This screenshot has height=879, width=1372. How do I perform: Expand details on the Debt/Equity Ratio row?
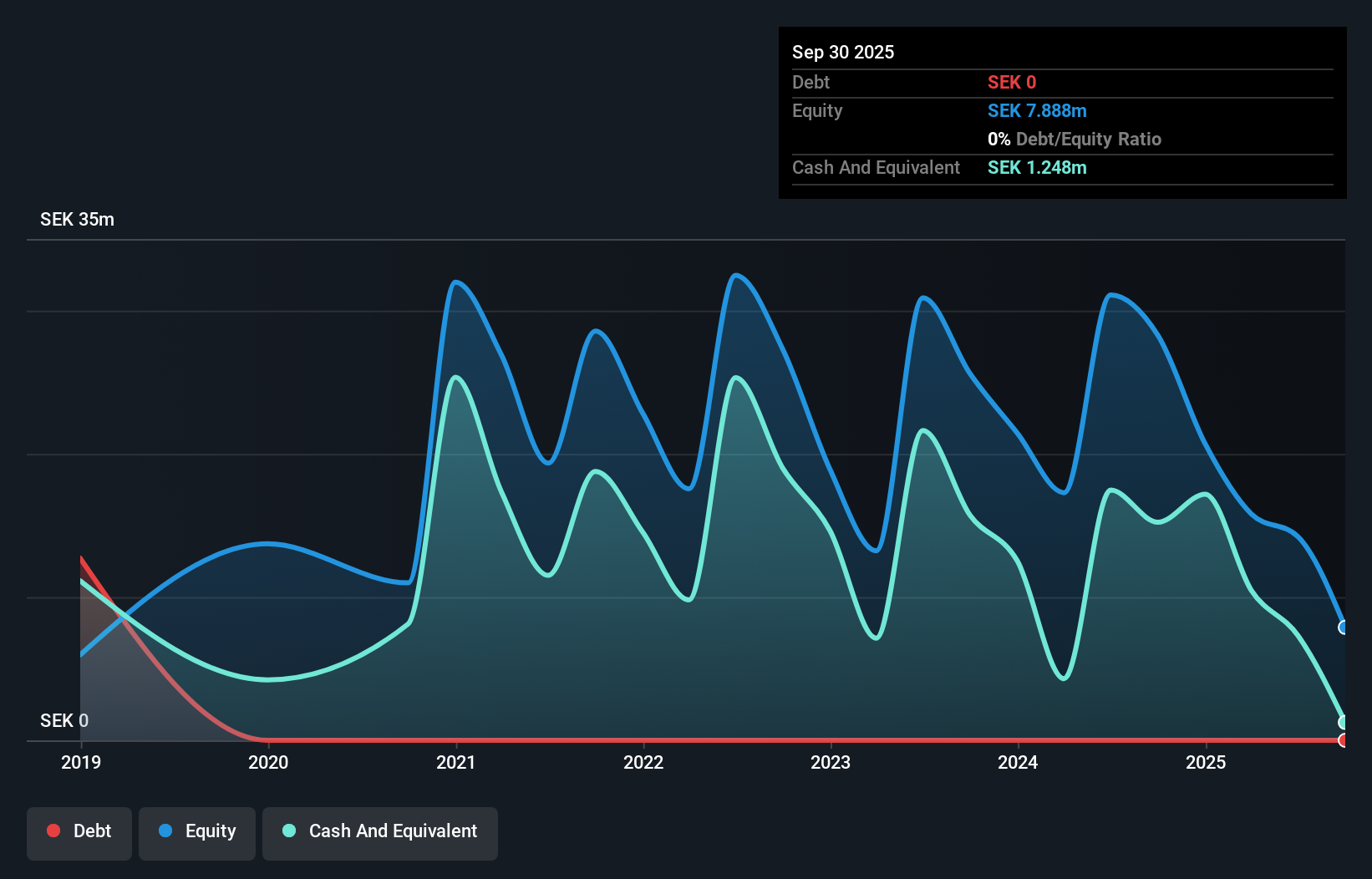[1075, 139]
